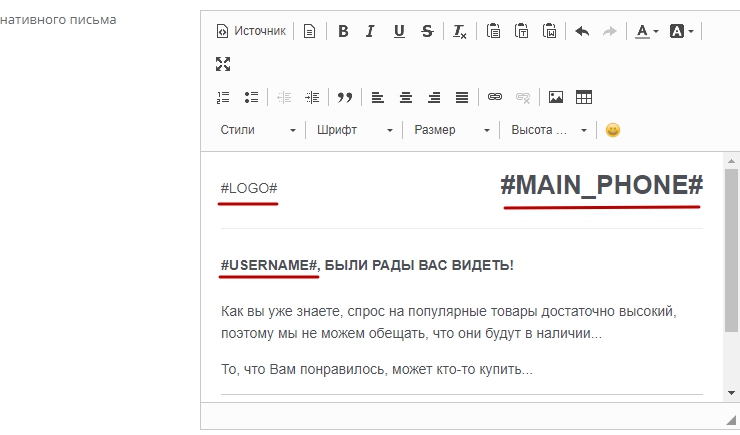Insert a hyperlink
Image resolution: width=740 pixels, height=435 pixels.
494,97
